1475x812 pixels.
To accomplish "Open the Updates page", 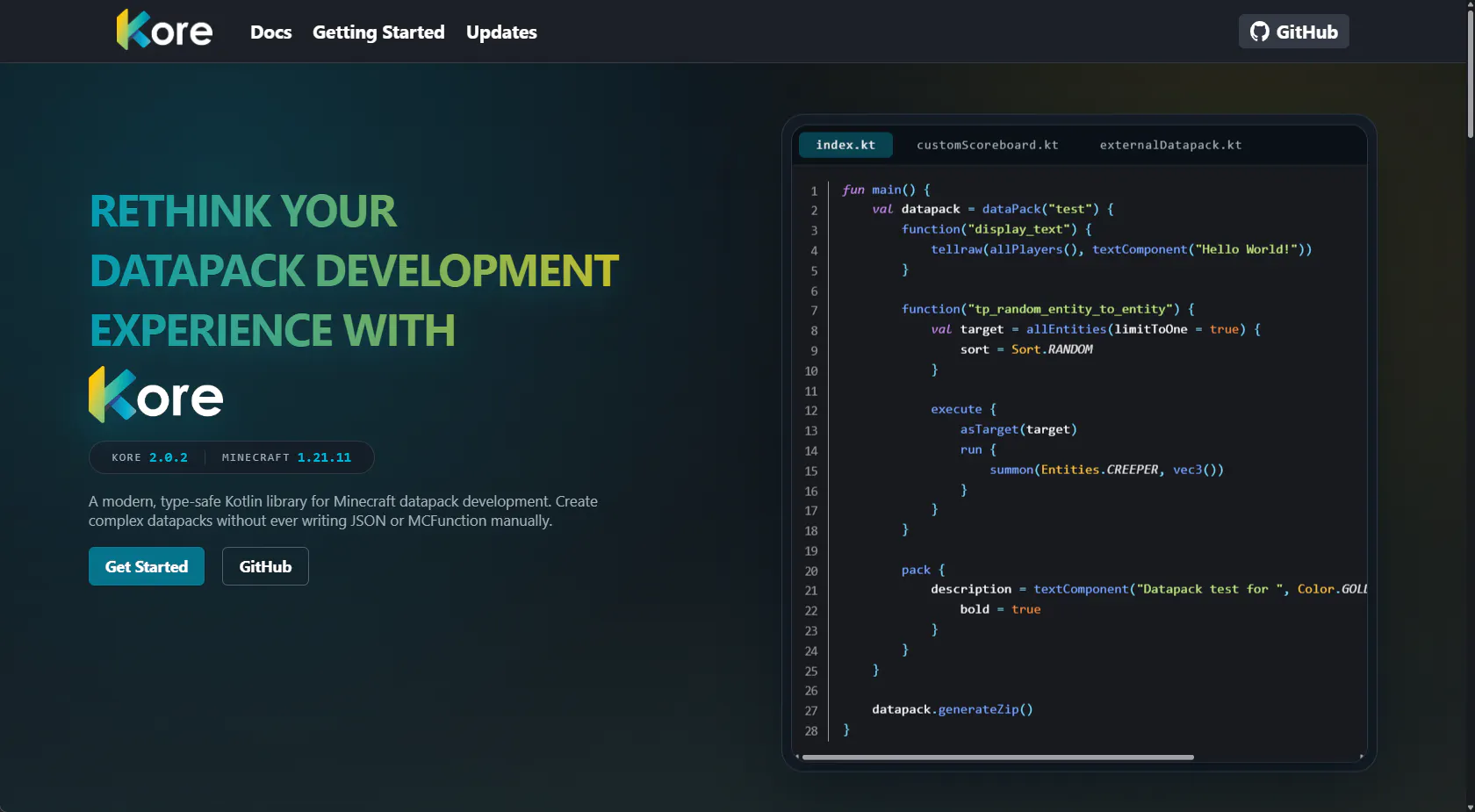I will [x=501, y=32].
